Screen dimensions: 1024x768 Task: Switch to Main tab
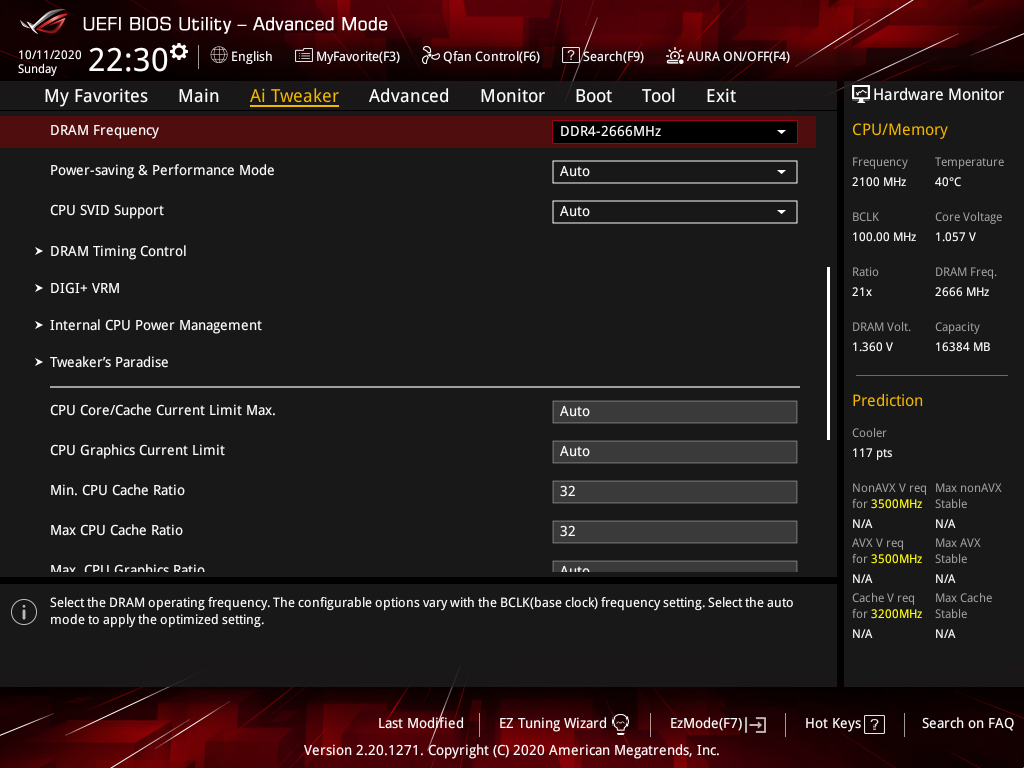click(199, 96)
